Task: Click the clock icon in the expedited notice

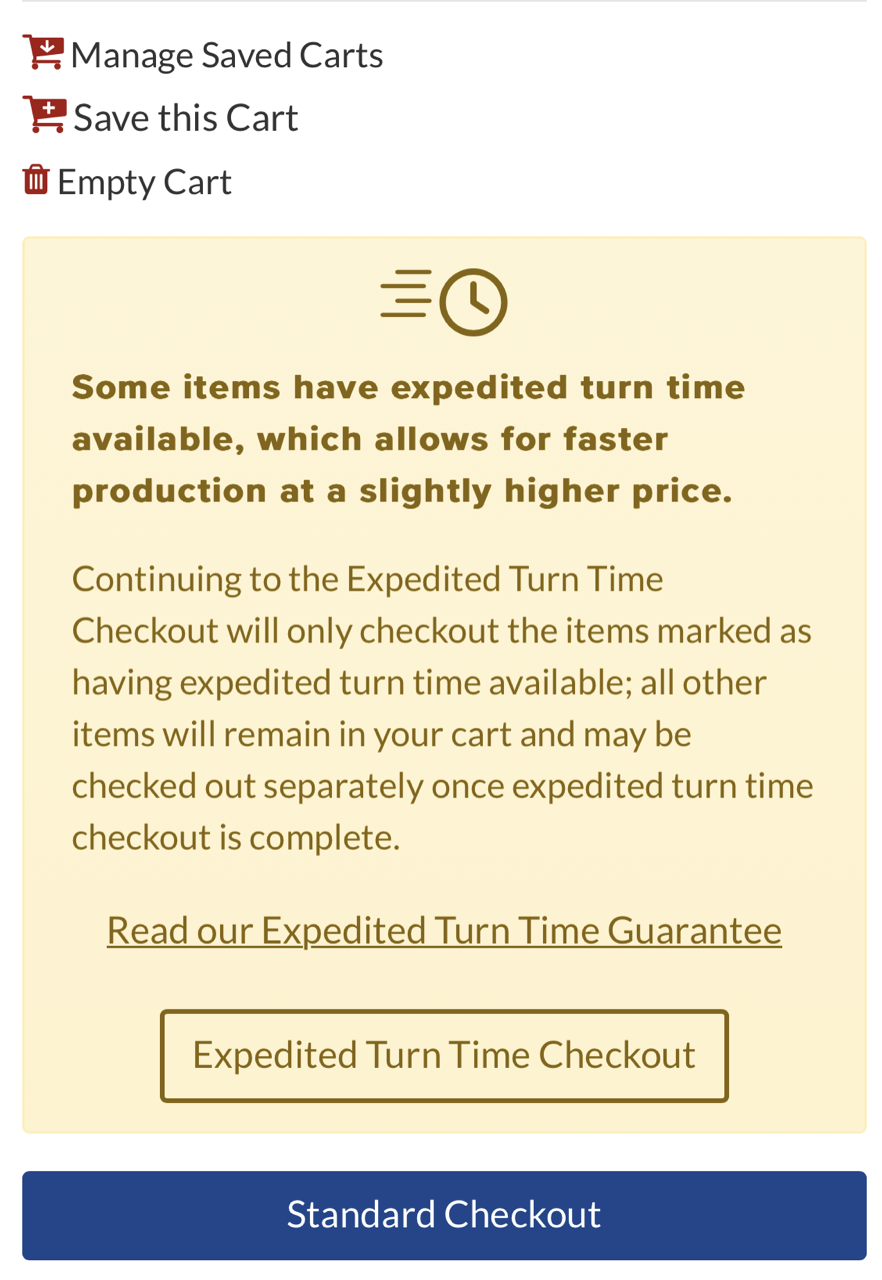Action: 472,301
